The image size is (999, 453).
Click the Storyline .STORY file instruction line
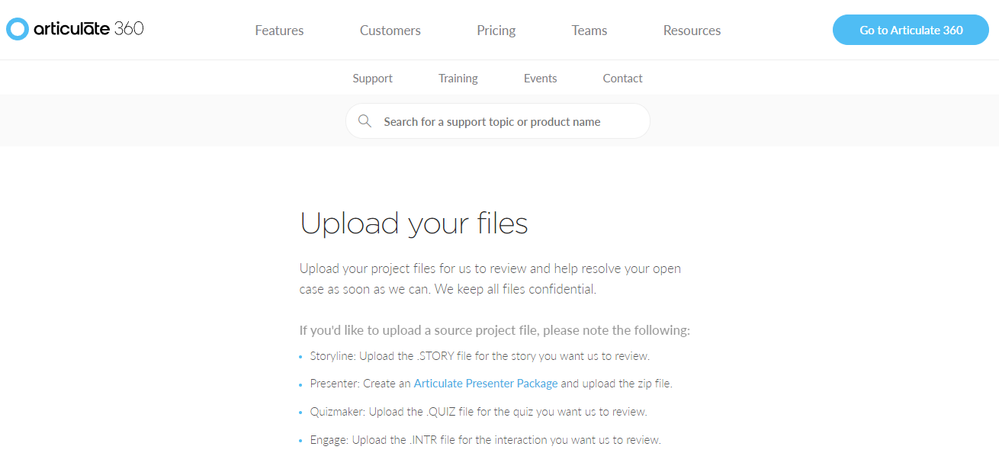coord(480,356)
